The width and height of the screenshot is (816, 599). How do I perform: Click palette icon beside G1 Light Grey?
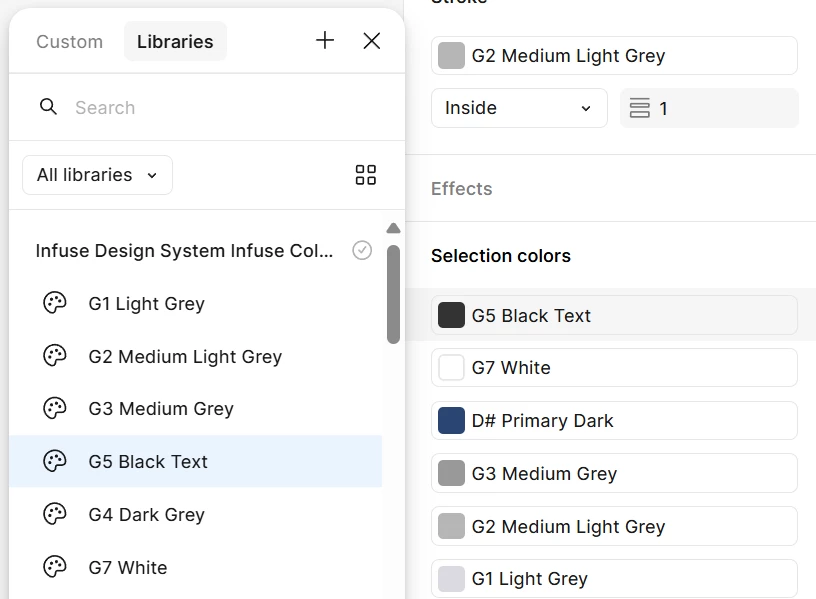55,303
